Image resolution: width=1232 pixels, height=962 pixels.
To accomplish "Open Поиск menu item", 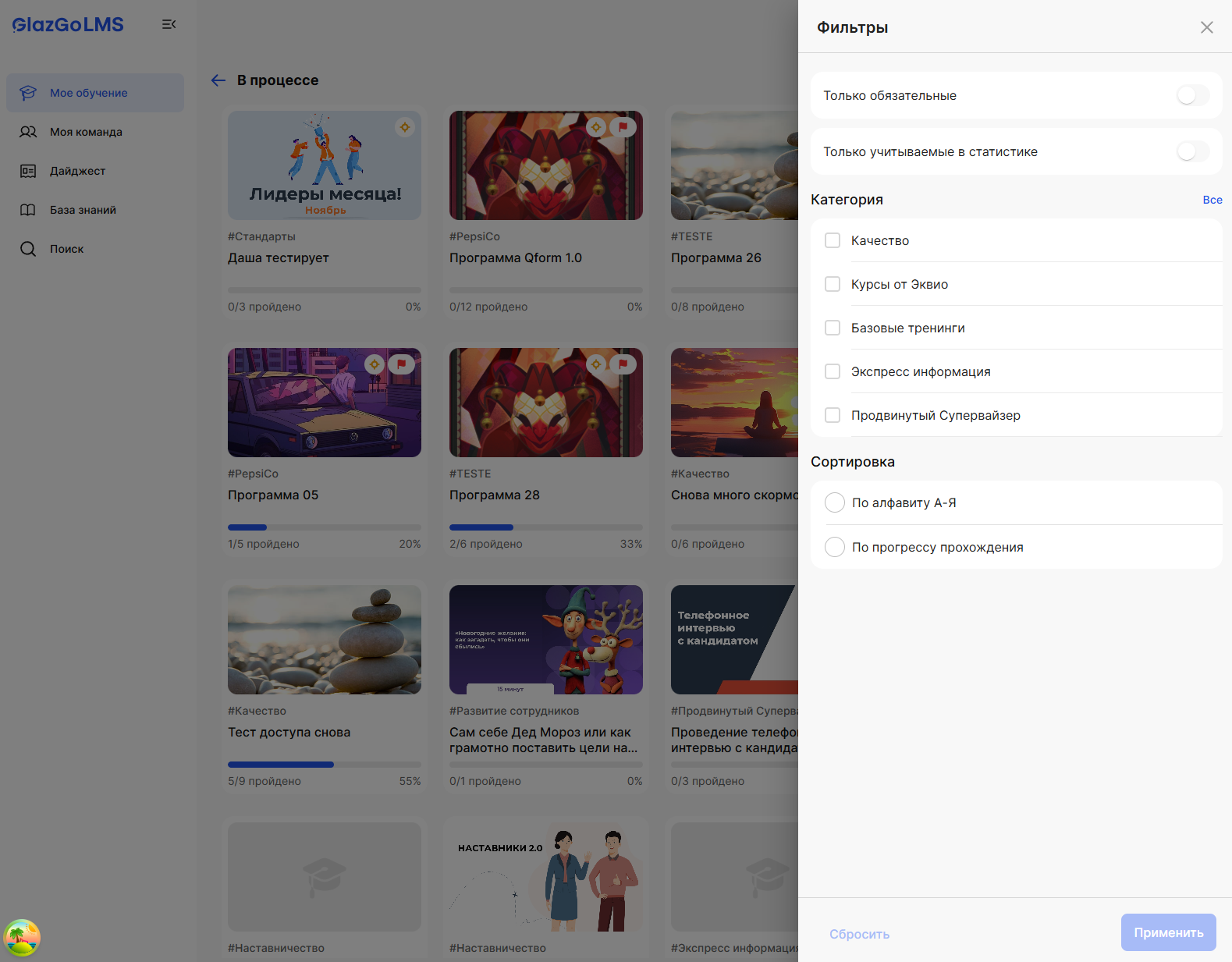I will coord(95,249).
